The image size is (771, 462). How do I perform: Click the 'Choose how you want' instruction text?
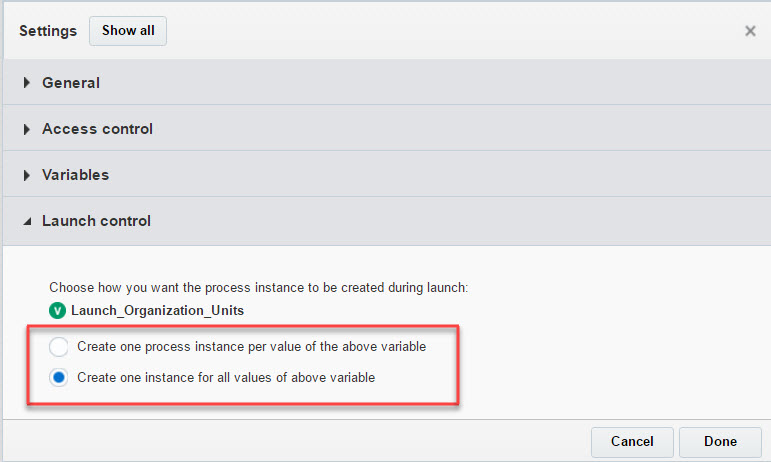pos(259,287)
